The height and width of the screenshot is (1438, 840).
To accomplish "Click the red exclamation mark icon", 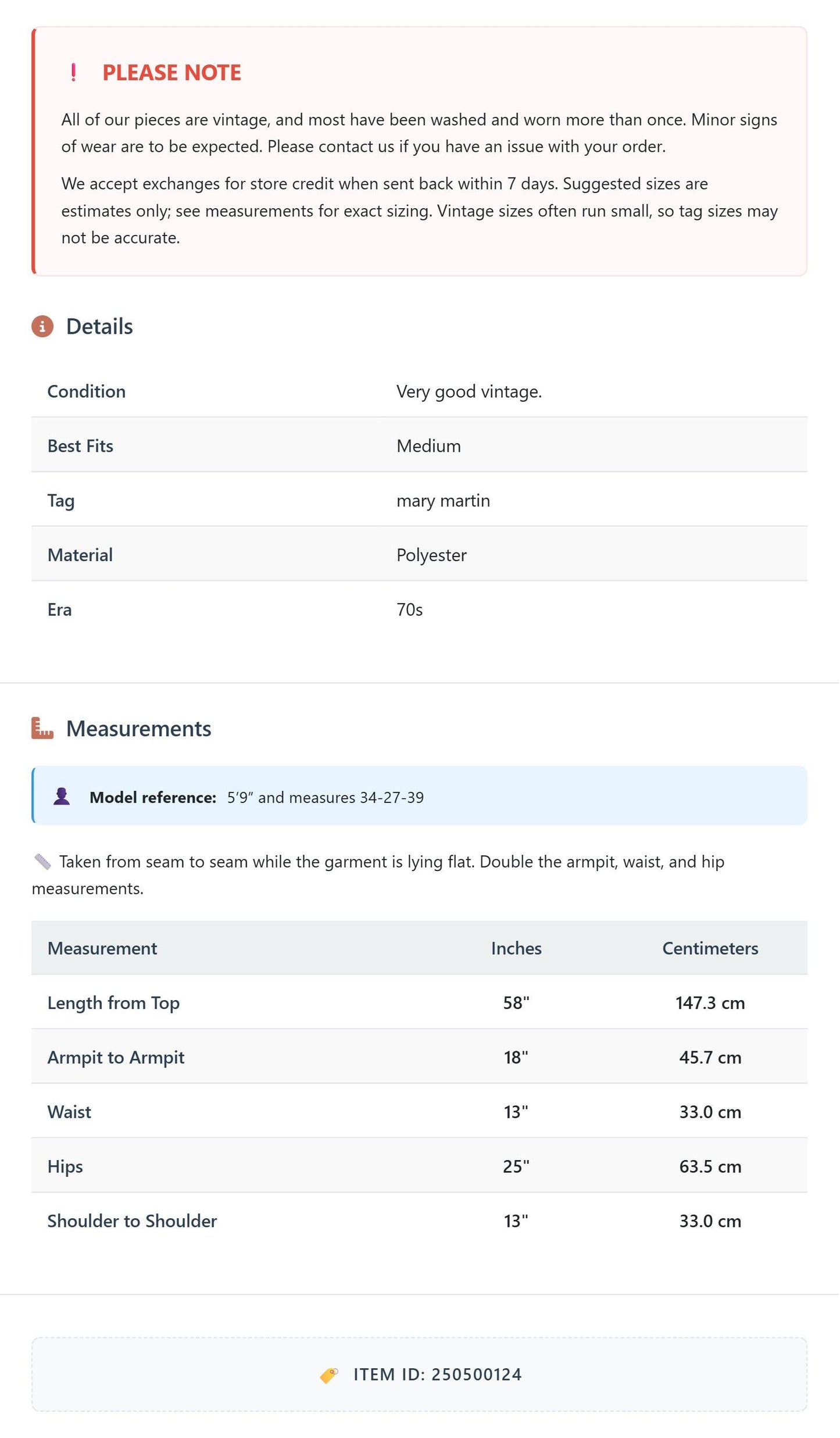I will 73,73.
